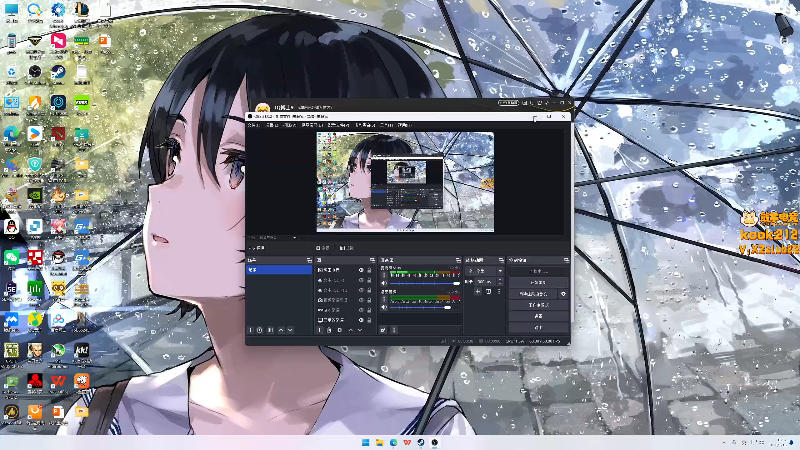Image resolution: width=800 pixels, height=450 pixels.
Task: Pop out the Audio Mixer dock
Action: point(458,260)
